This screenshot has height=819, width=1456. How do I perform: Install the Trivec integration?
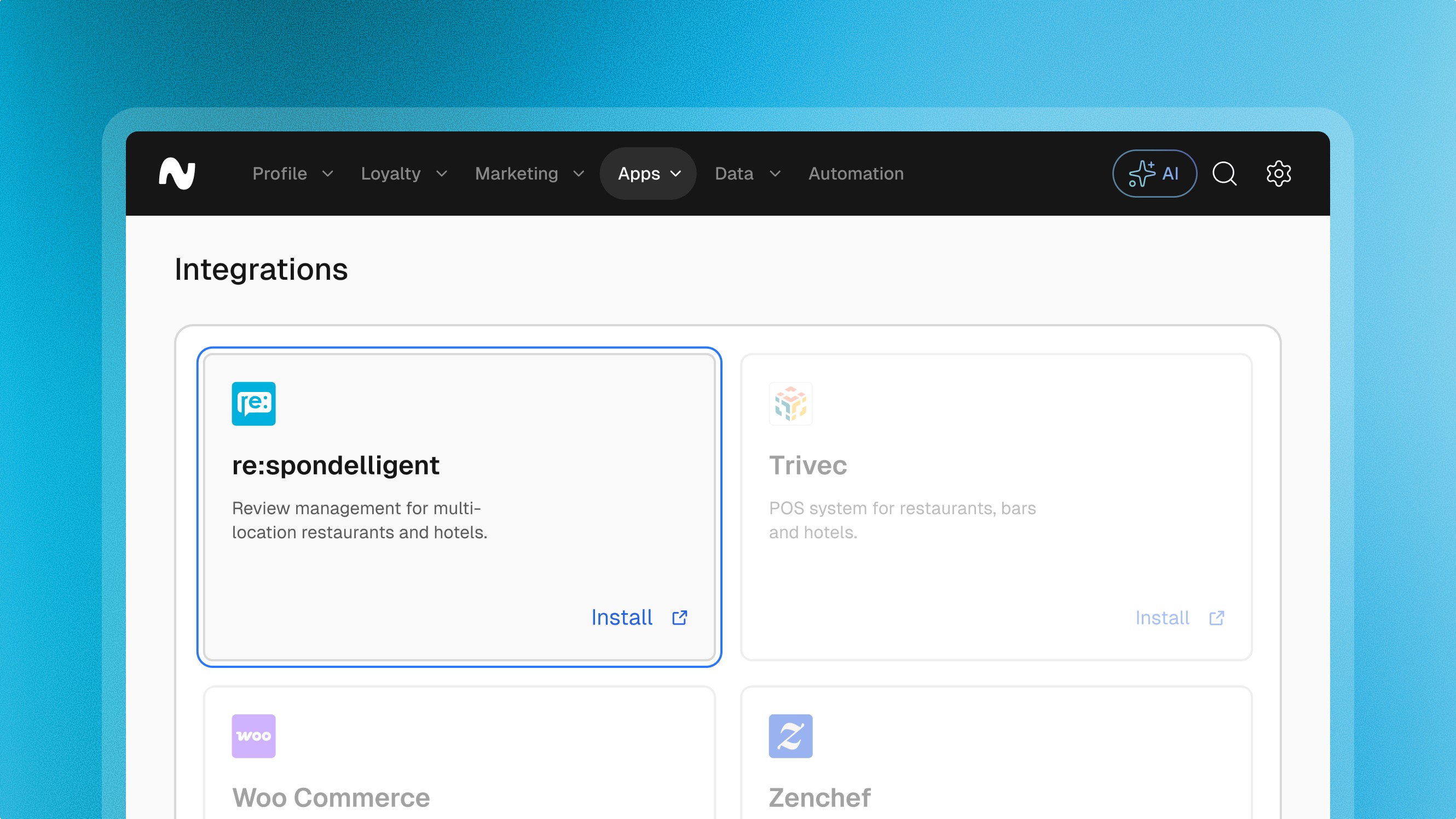pos(1162,618)
